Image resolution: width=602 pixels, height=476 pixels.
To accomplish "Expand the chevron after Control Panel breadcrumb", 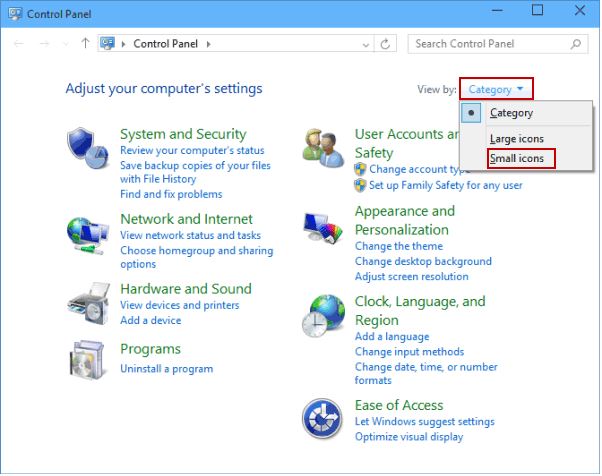I will (x=208, y=44).
